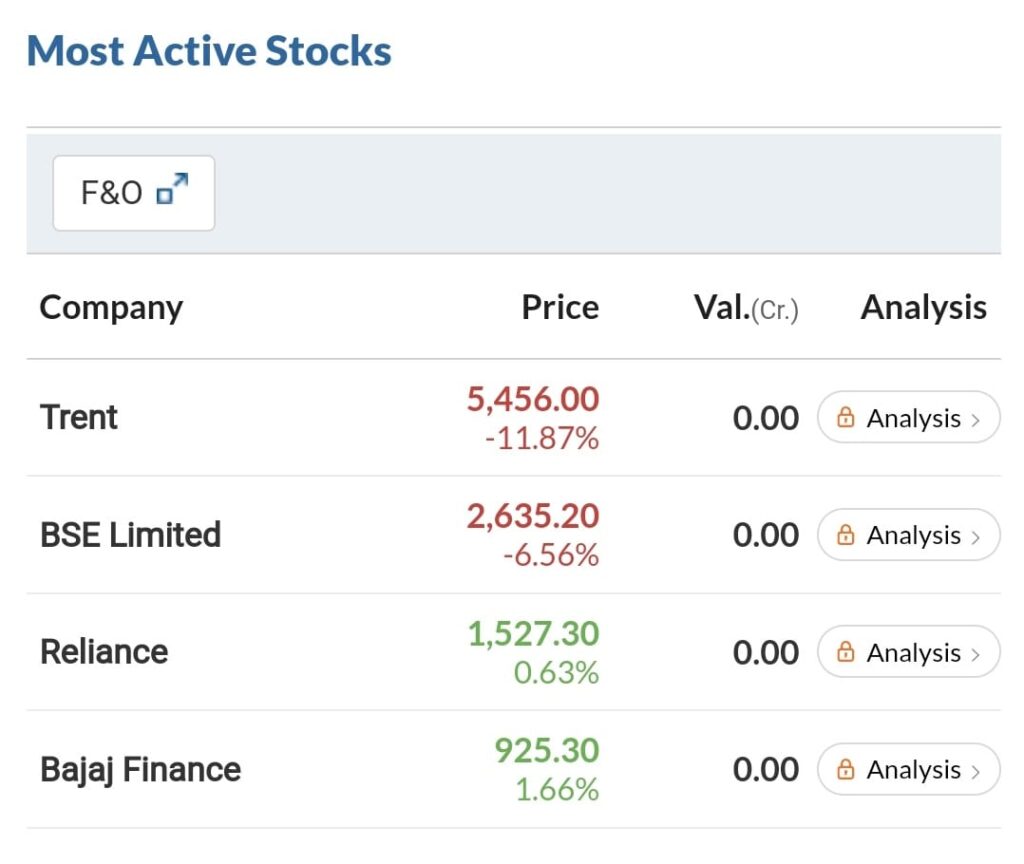Open the Trent company link
Screen dimensions: 1024x864
point(78,417)
